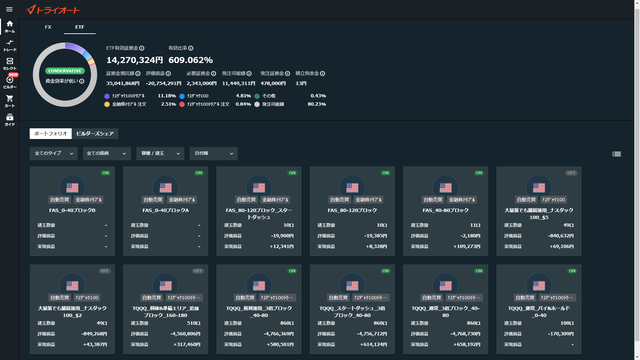Screen dimensions: 640x360
Task: Toggle OFF switch of ナスダック100_$5 card
Action: [x=571, y=173]
